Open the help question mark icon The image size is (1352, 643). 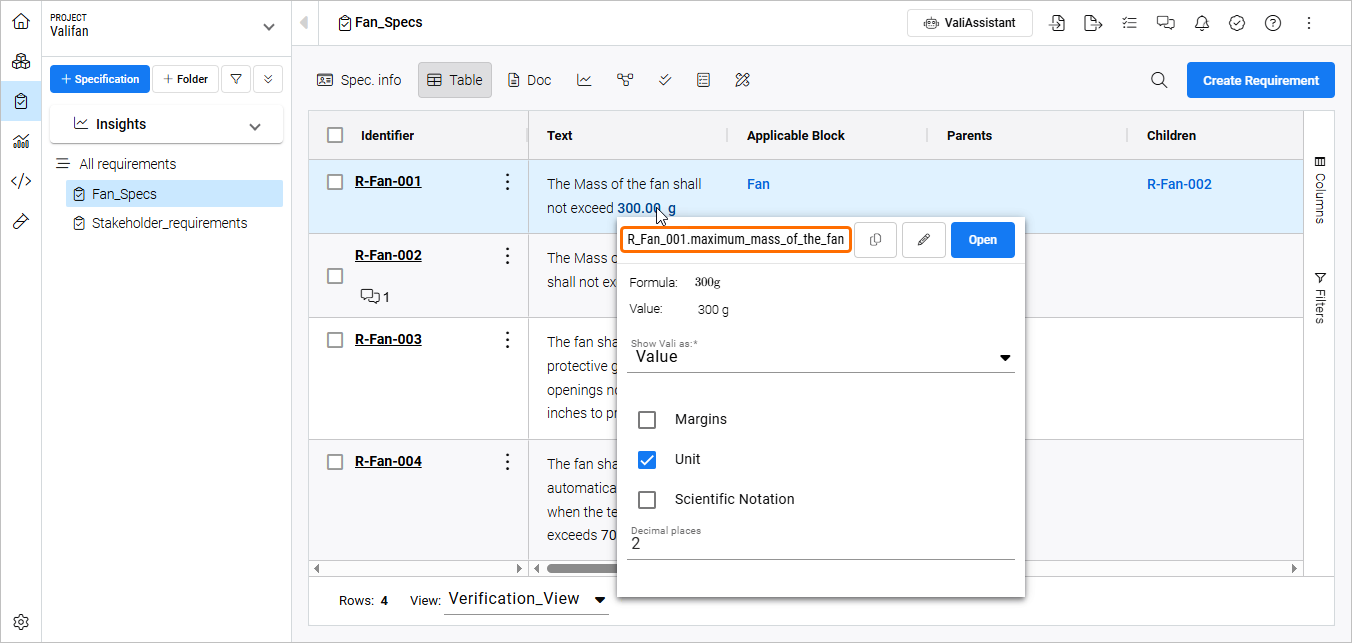[x=1273, y=23]
